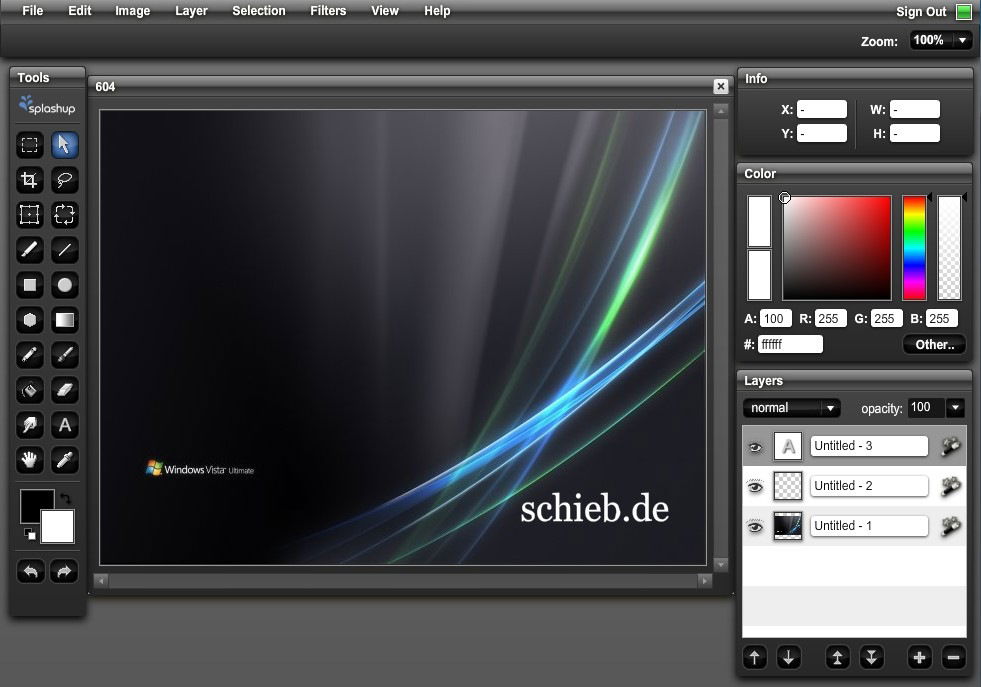Select the Text tool
The width and height of the screenshot is (981, 687).
click(64, 425)
